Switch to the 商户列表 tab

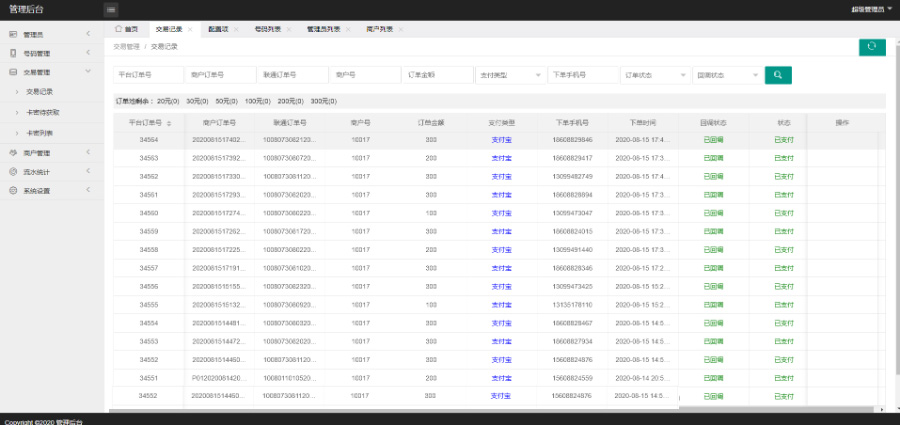tap(379, 30)
